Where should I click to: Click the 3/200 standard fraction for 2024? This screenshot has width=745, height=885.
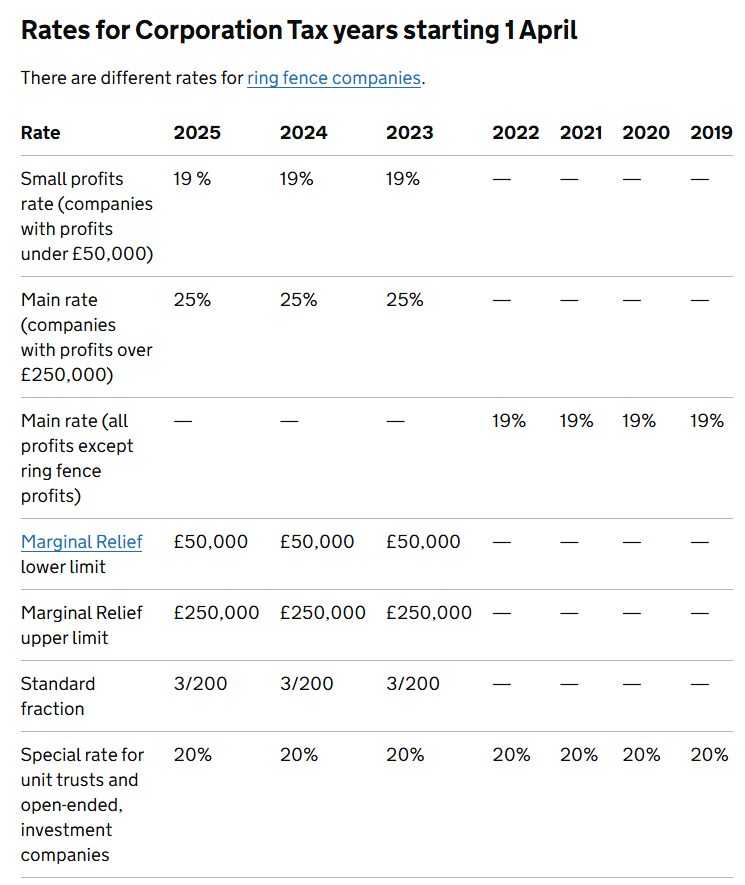click(x=306, y=684)
